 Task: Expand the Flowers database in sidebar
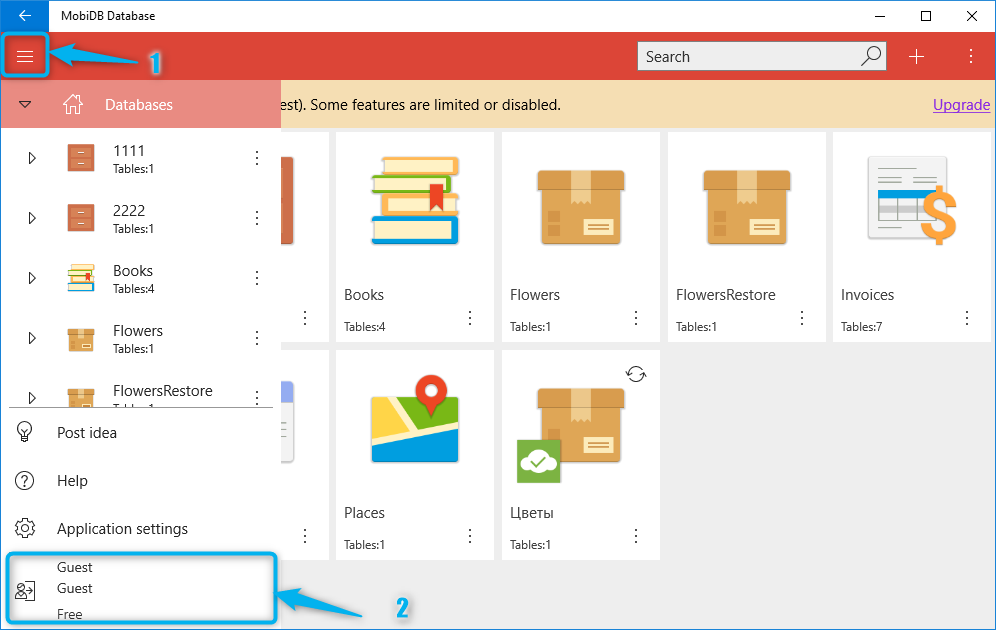[x=32, y=338]
